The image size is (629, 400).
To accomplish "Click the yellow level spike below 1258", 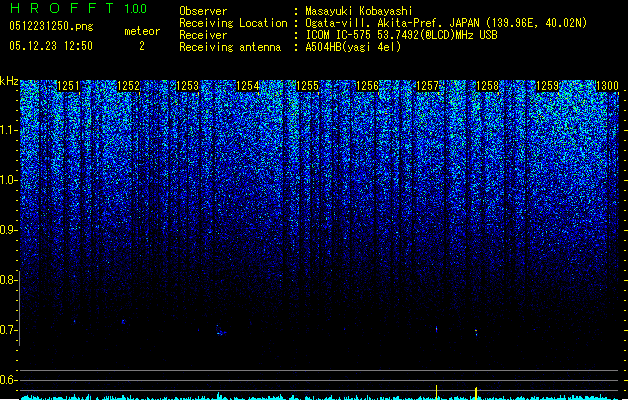I will (476, 393).
